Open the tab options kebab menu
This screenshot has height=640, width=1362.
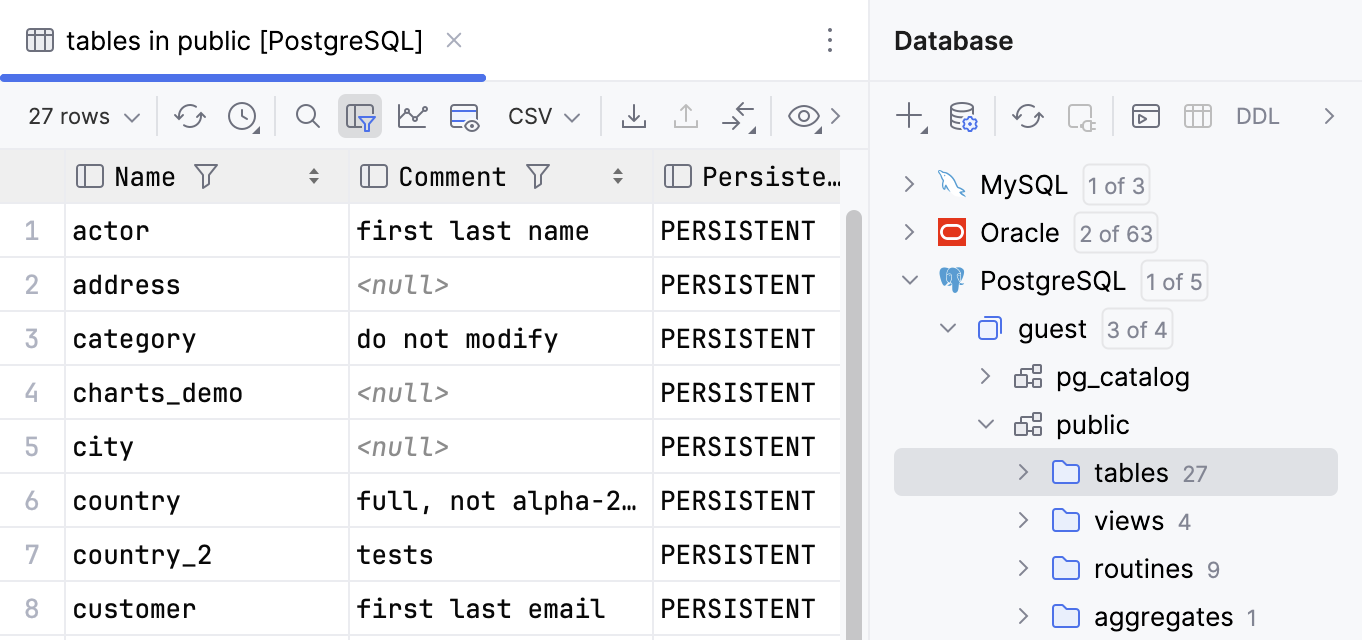point(830,40)
